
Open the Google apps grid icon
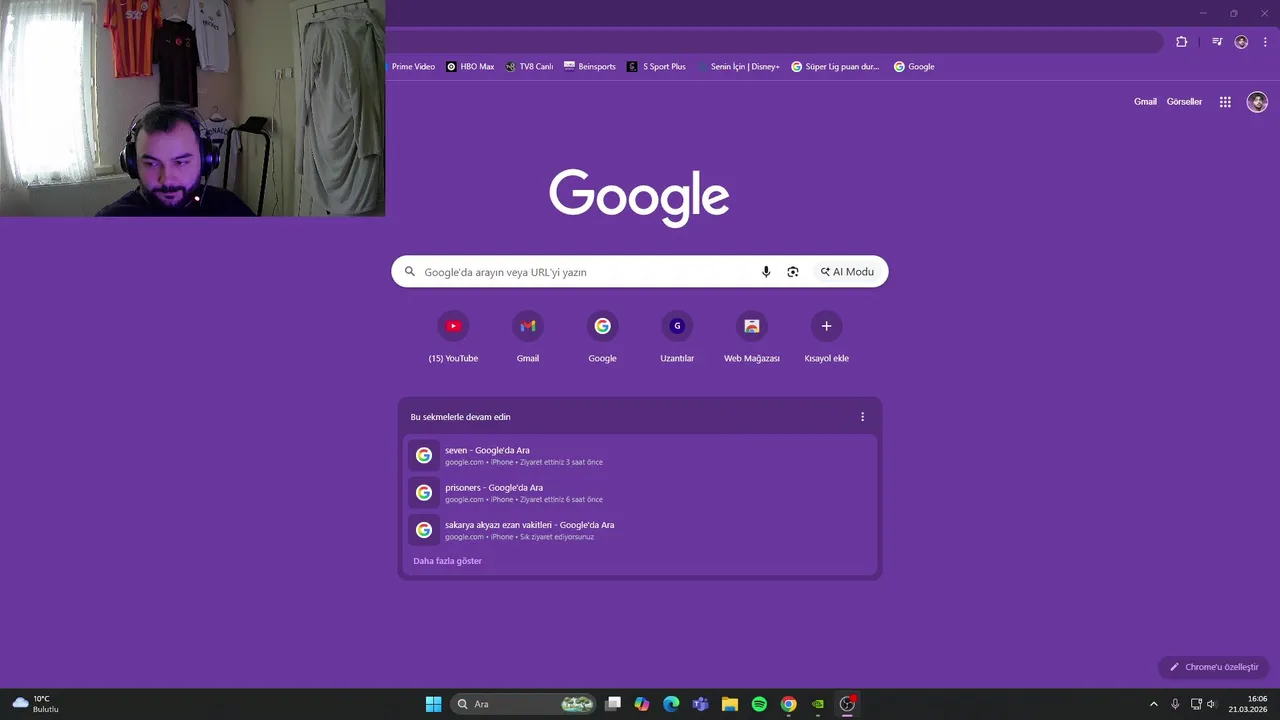[1225, 102]
